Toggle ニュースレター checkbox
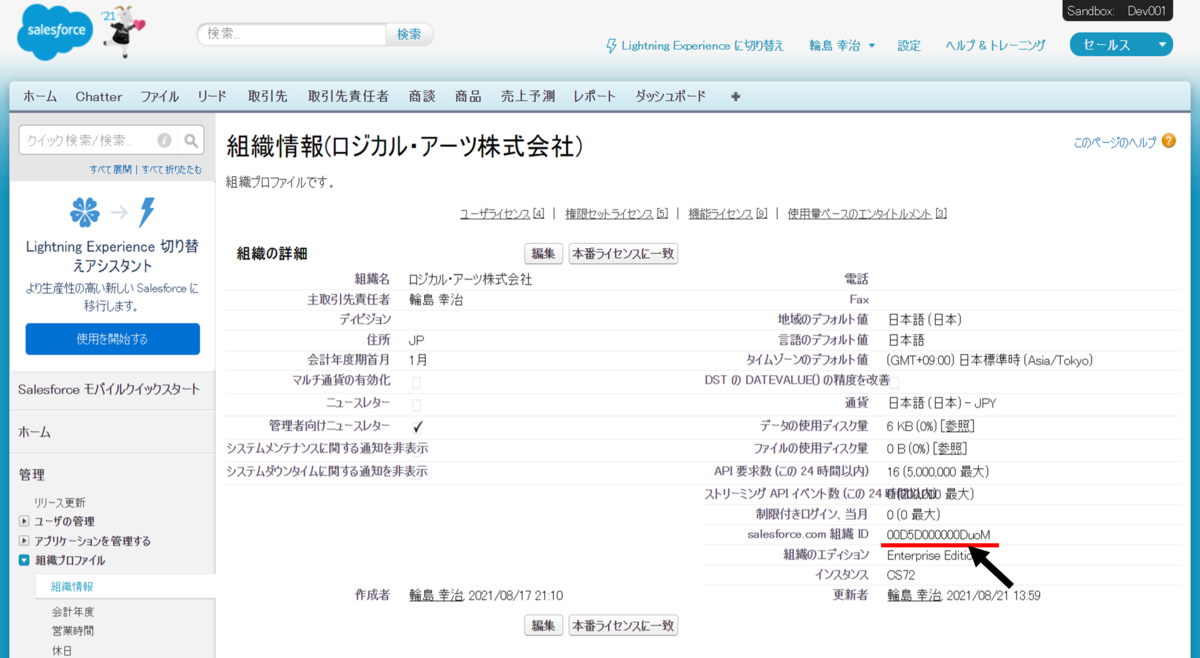Image resolution: width=1200 pixels, height=658 pixels. click(416, 405)
